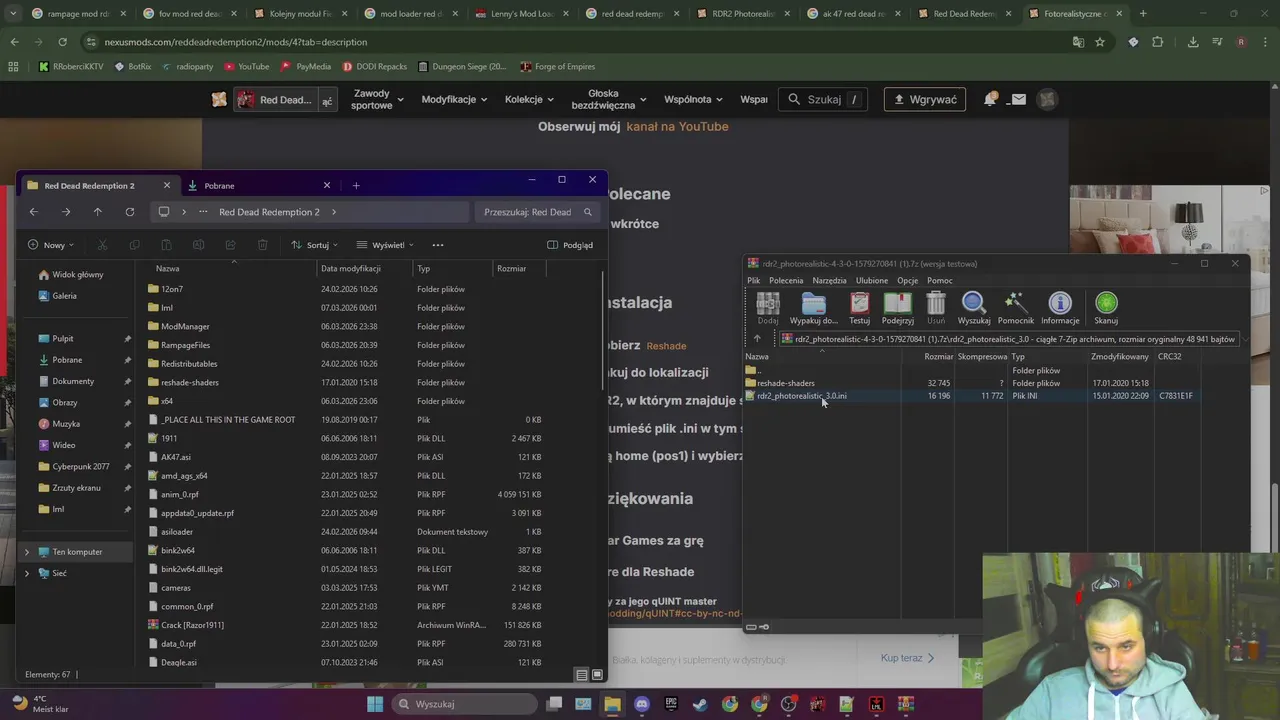Viewport: 1280px width, 720px height.
Task: Go up one level in Explorer
Action: [x=97, y=212]
